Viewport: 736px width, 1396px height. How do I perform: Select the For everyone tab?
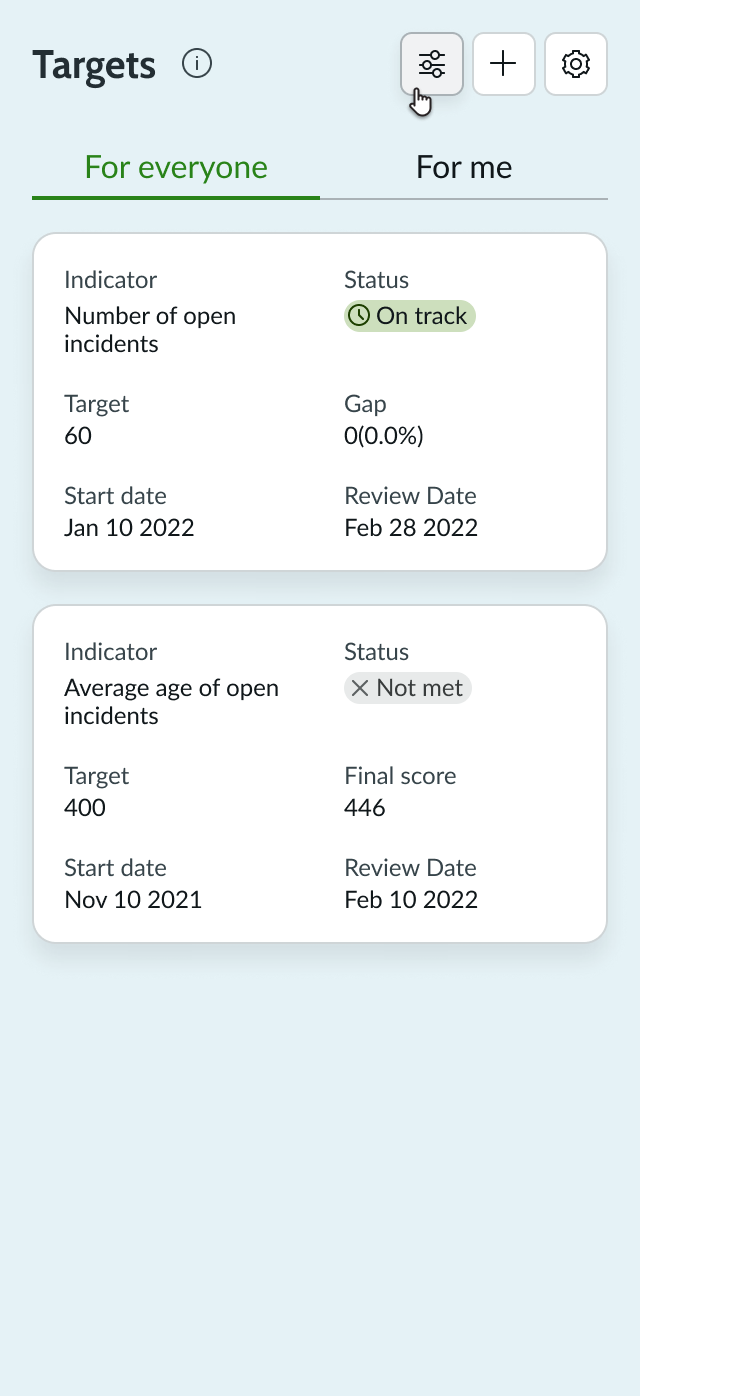175,167
